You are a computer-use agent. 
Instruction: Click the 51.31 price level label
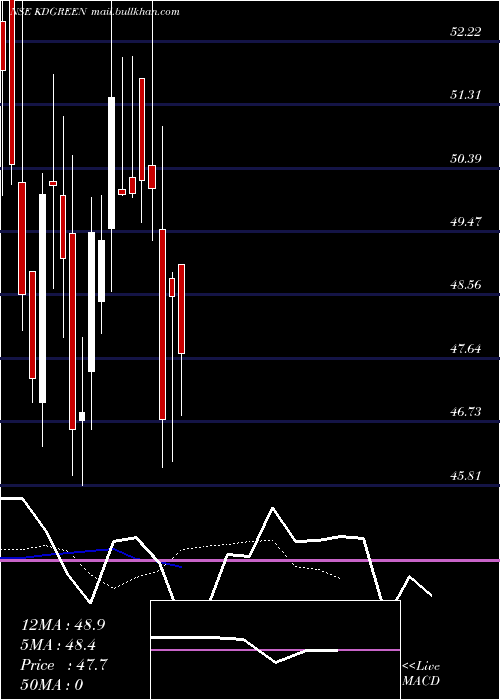[466, 95]
